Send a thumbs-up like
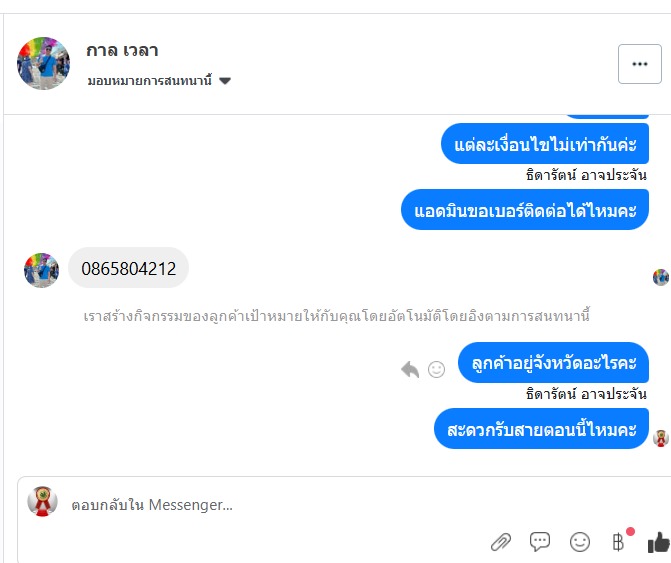The height and width of the screenshot is (563, 671). tap(658, 542)
